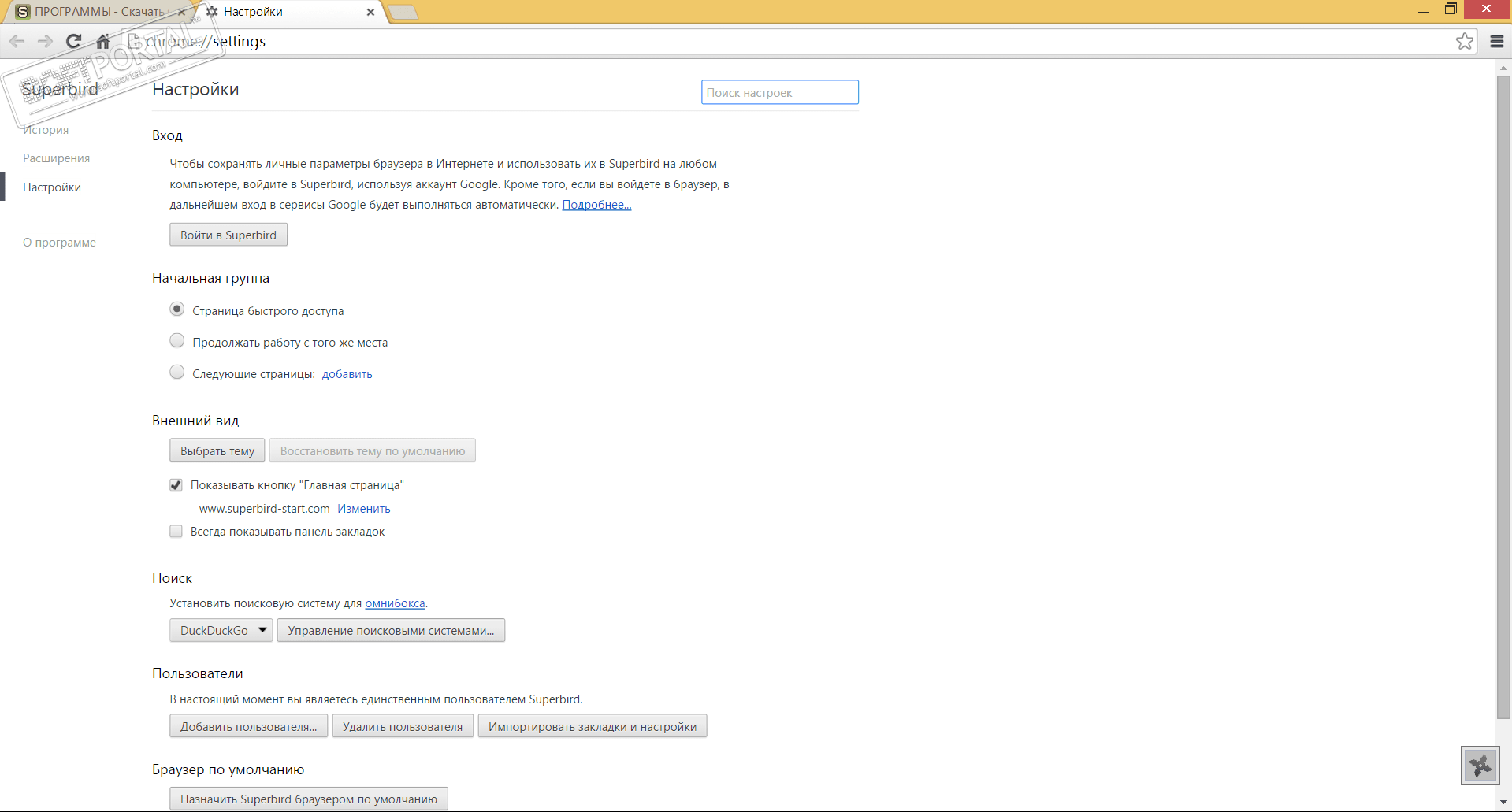Restore down the browser window

point(1451,9)
